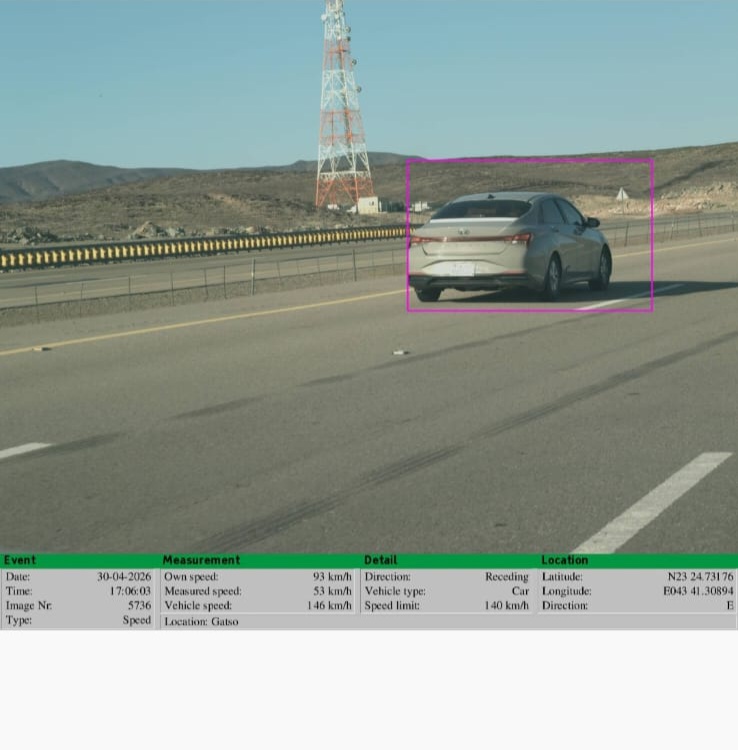The width and height of the screenshot is (738, 750).
Task: Click the Longitude value E043 41.30894
Action: (x=698, y=591)
